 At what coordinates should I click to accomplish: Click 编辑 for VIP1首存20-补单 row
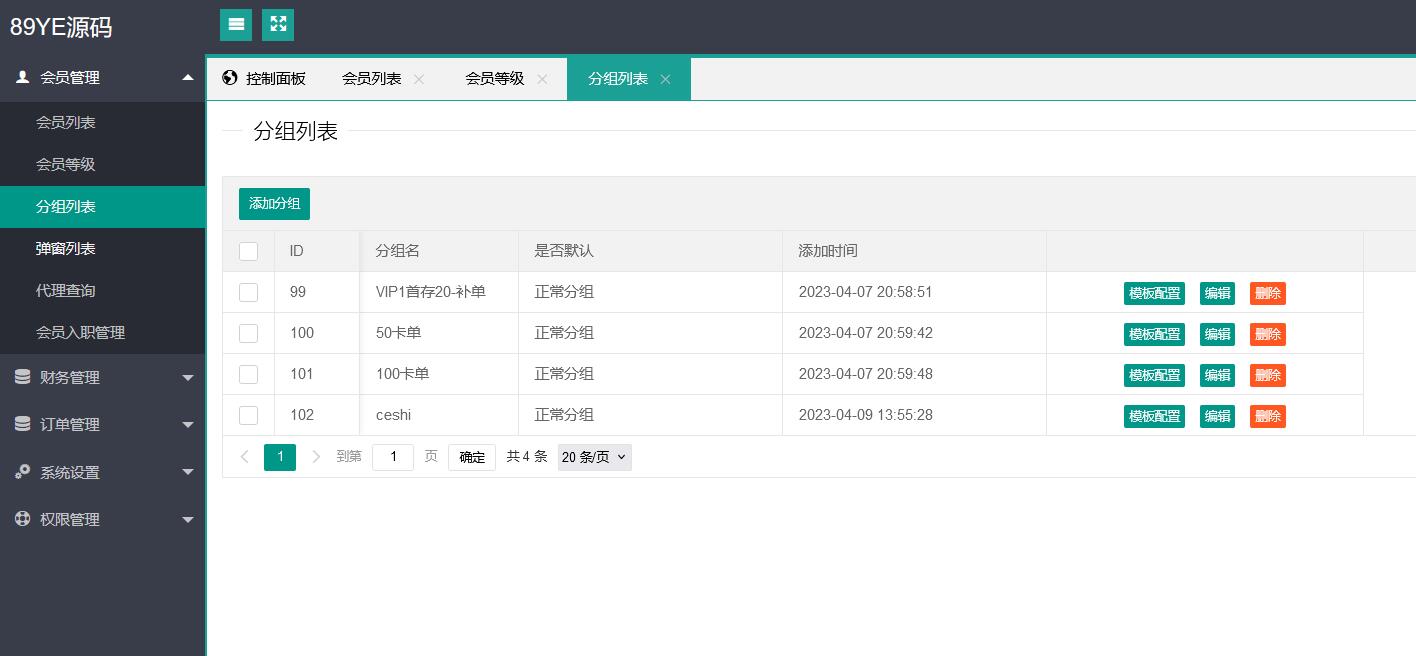[x=1217, y=293]
